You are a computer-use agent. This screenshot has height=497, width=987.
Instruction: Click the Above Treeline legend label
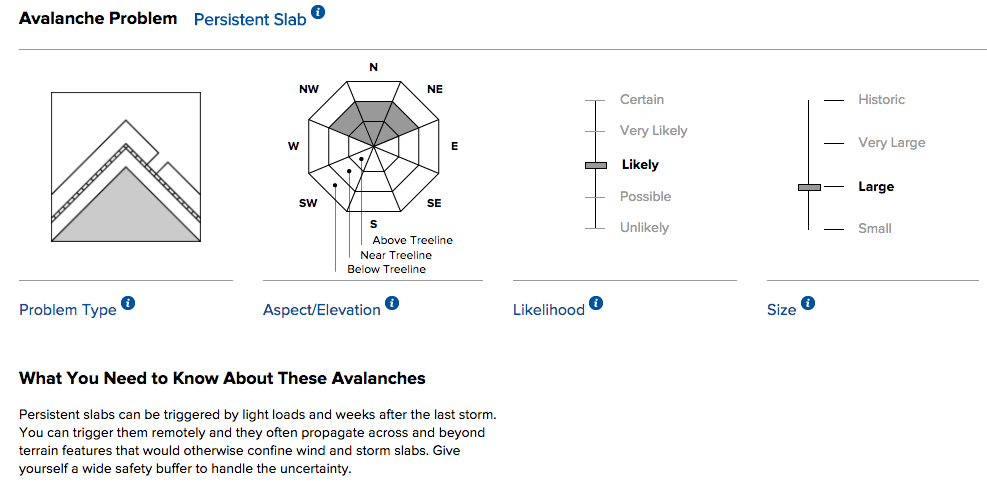coord(412,240)
